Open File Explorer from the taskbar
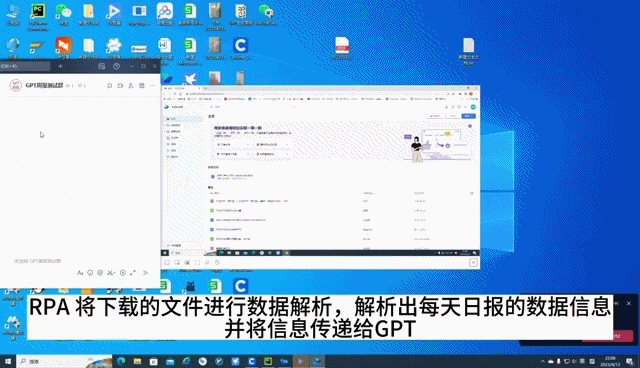640x368 pixels. click(x=138, y=361)
